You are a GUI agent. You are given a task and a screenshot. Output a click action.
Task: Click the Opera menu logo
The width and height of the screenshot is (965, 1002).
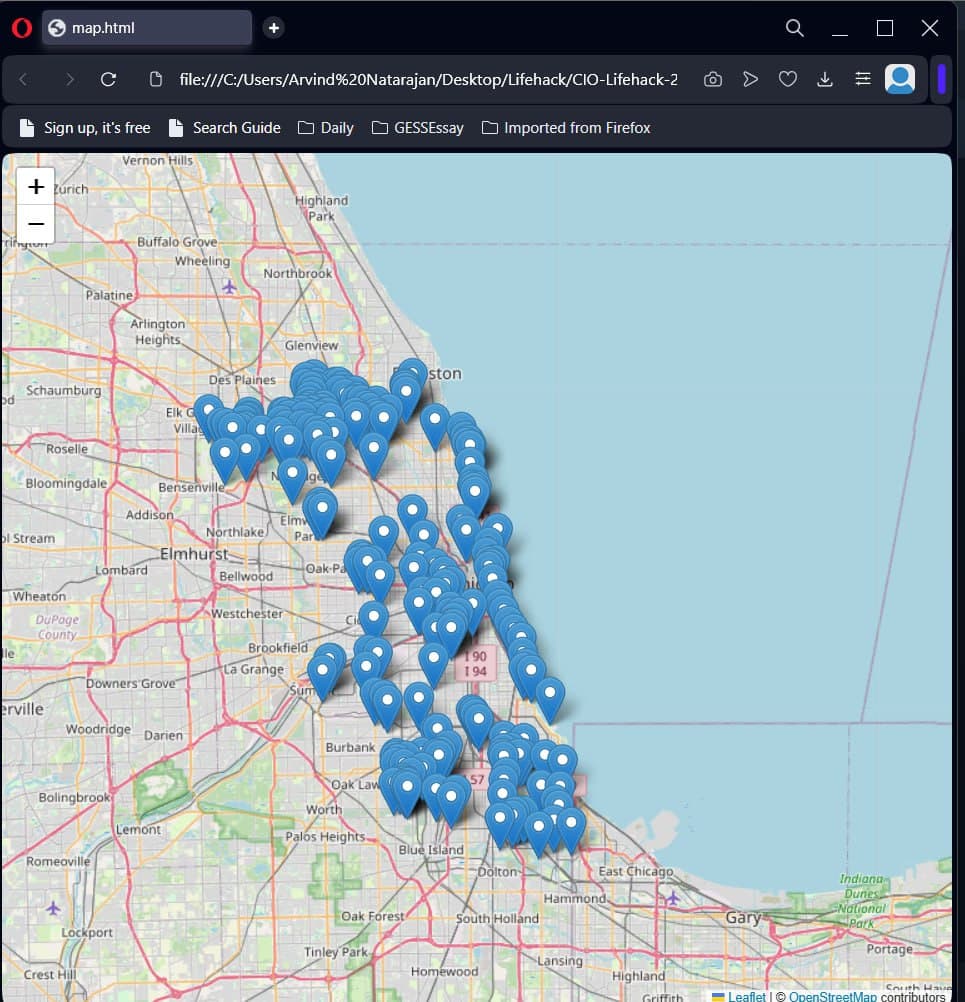[21, 28]
